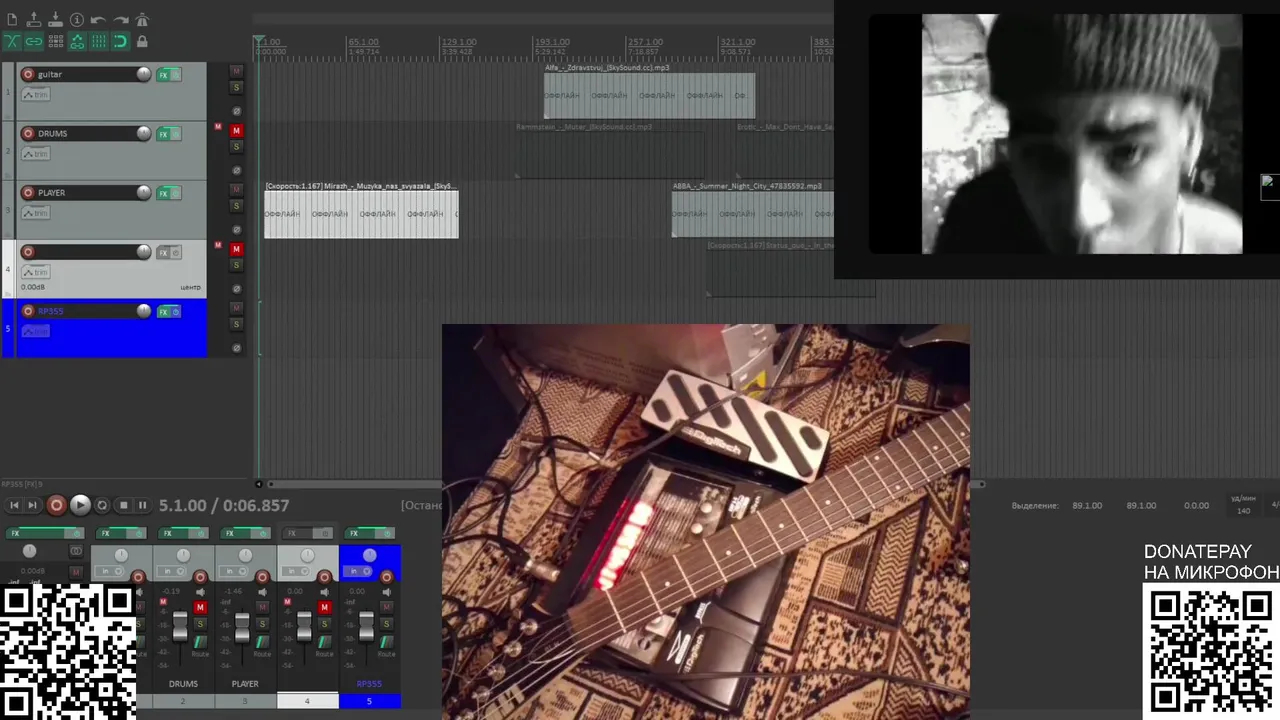1280x720 pixels.
Task: Toggle master mono/stereo button in mixer
Action: point(76,551)
